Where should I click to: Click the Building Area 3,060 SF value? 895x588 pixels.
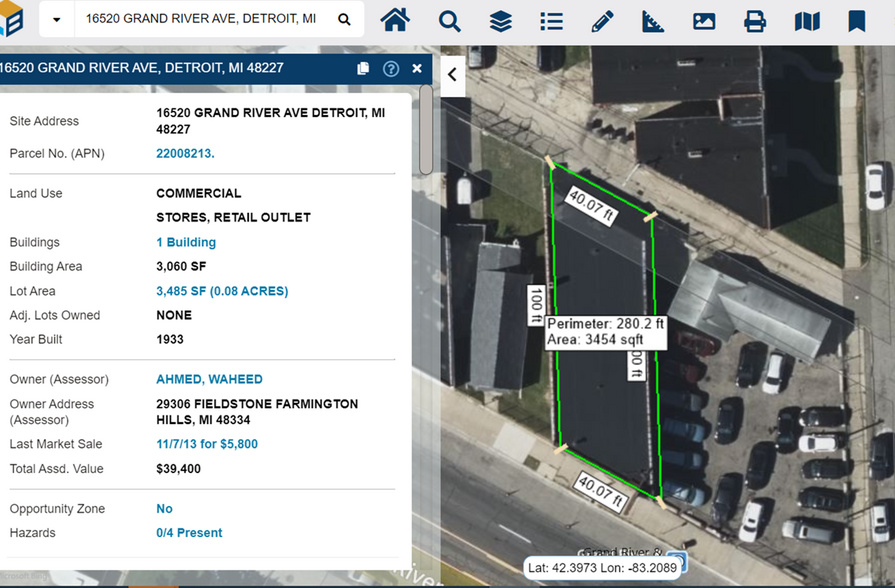[x=182, y=267]
